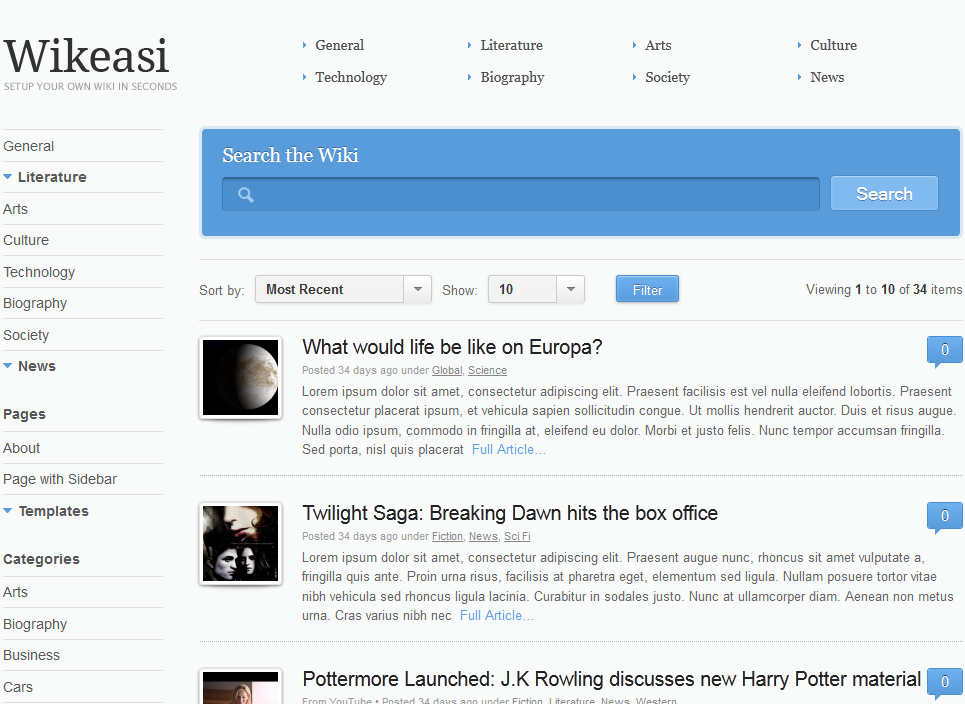Open News in top navigation
The width and height of the screenshot is (965, 704).
(827, 77)
